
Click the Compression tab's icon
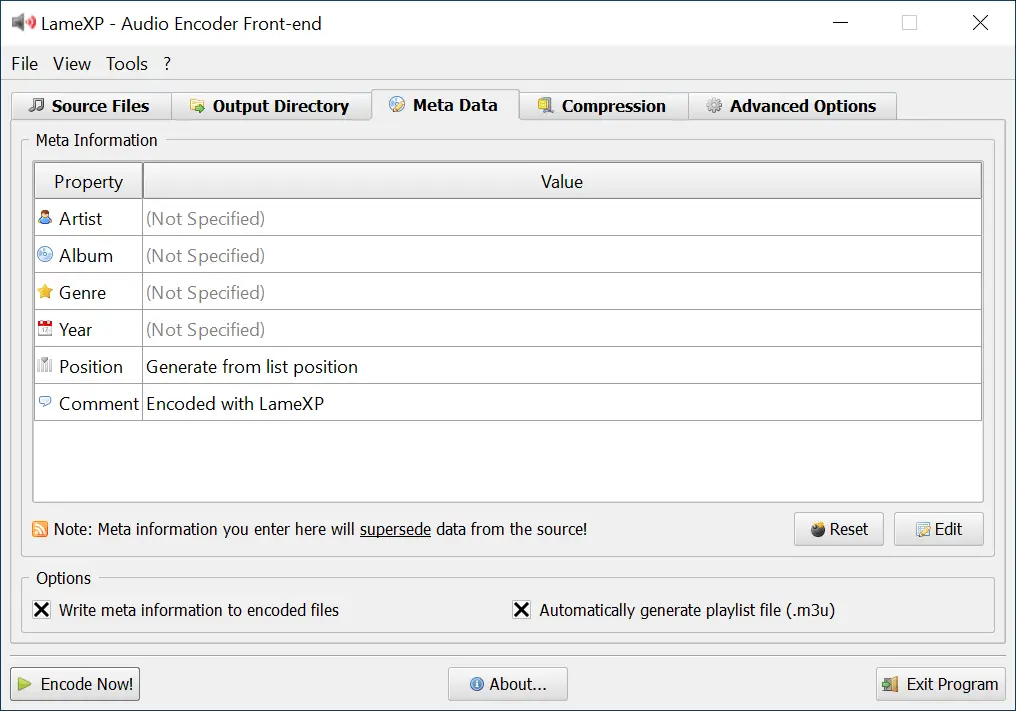pyautogui.click(x=546, y=105)
